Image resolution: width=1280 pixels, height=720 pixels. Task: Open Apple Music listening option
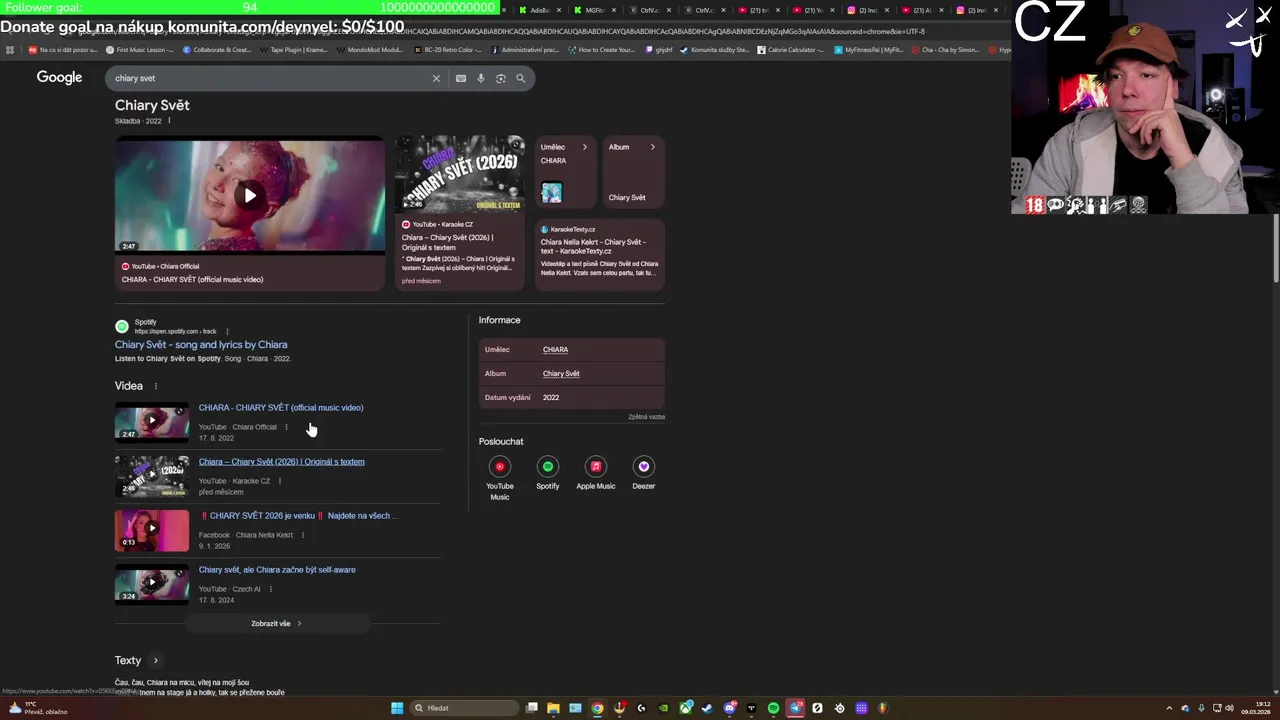point(596,474)
